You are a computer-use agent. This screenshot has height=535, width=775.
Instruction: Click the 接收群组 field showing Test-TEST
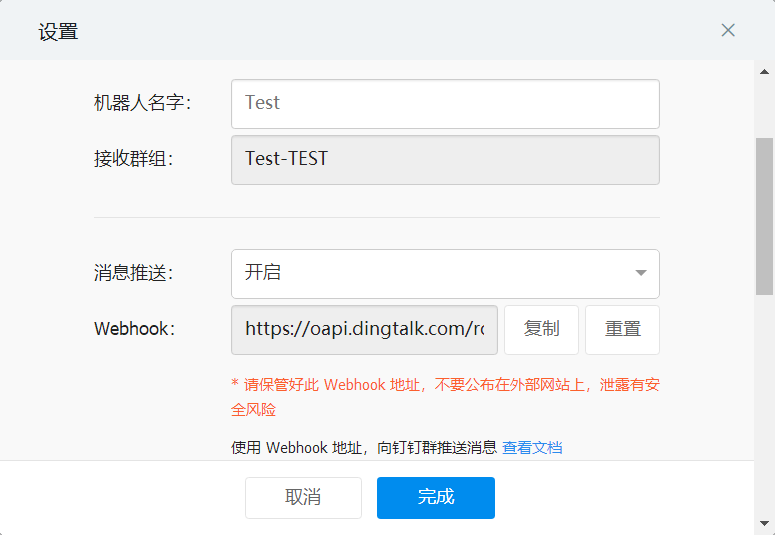tap(445, 159)
